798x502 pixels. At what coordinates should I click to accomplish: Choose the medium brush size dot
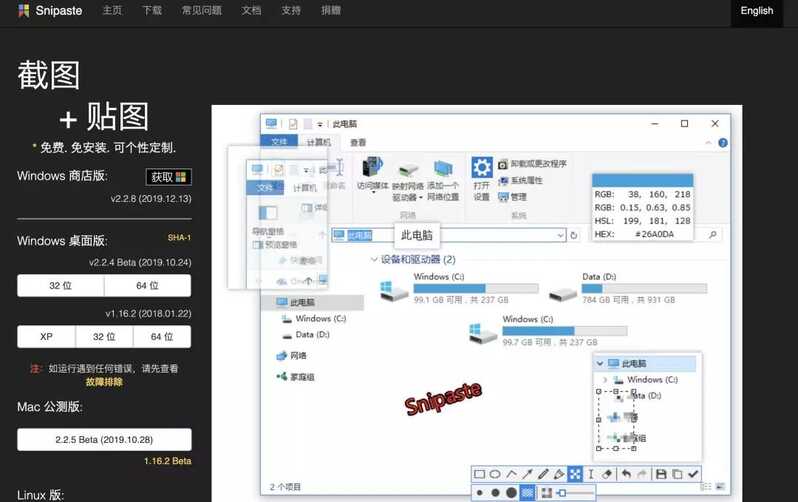(x=495, y=493)
